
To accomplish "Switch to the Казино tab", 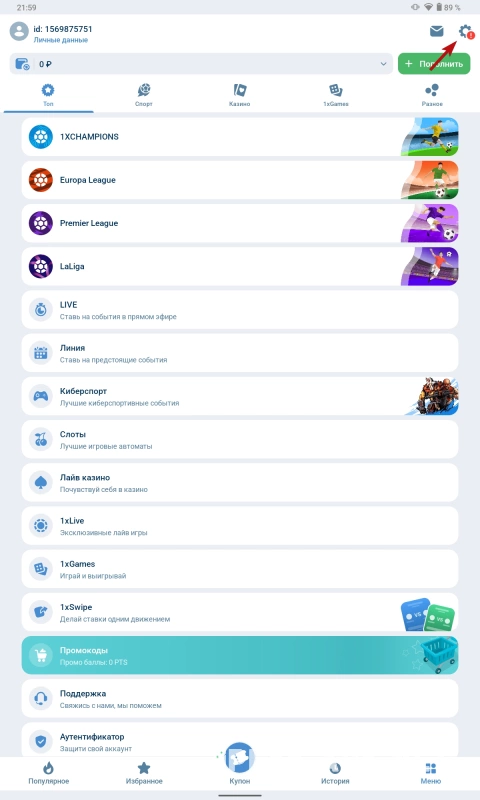I will [240, 95].
